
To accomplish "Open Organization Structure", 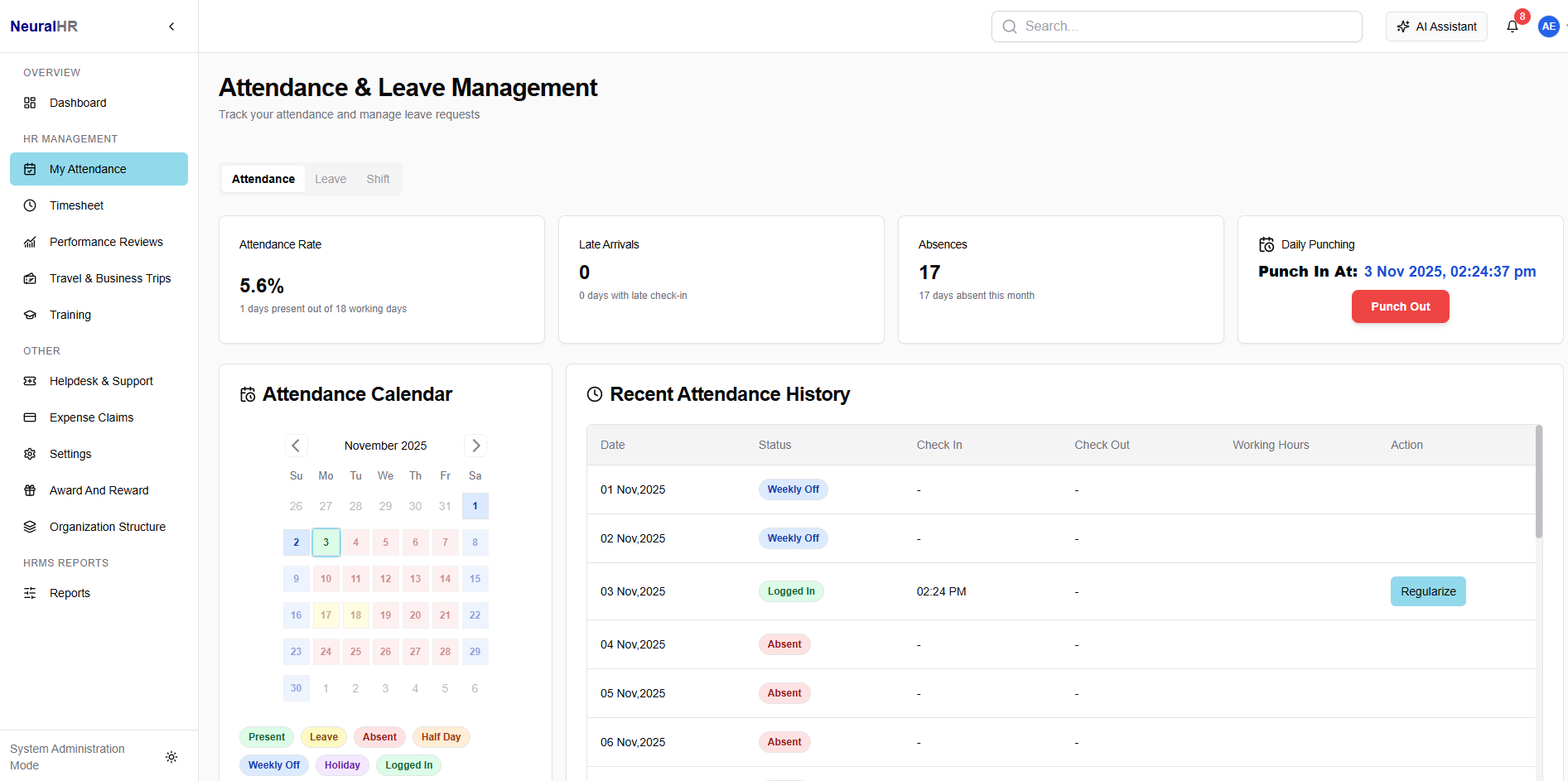I will 107,527.
